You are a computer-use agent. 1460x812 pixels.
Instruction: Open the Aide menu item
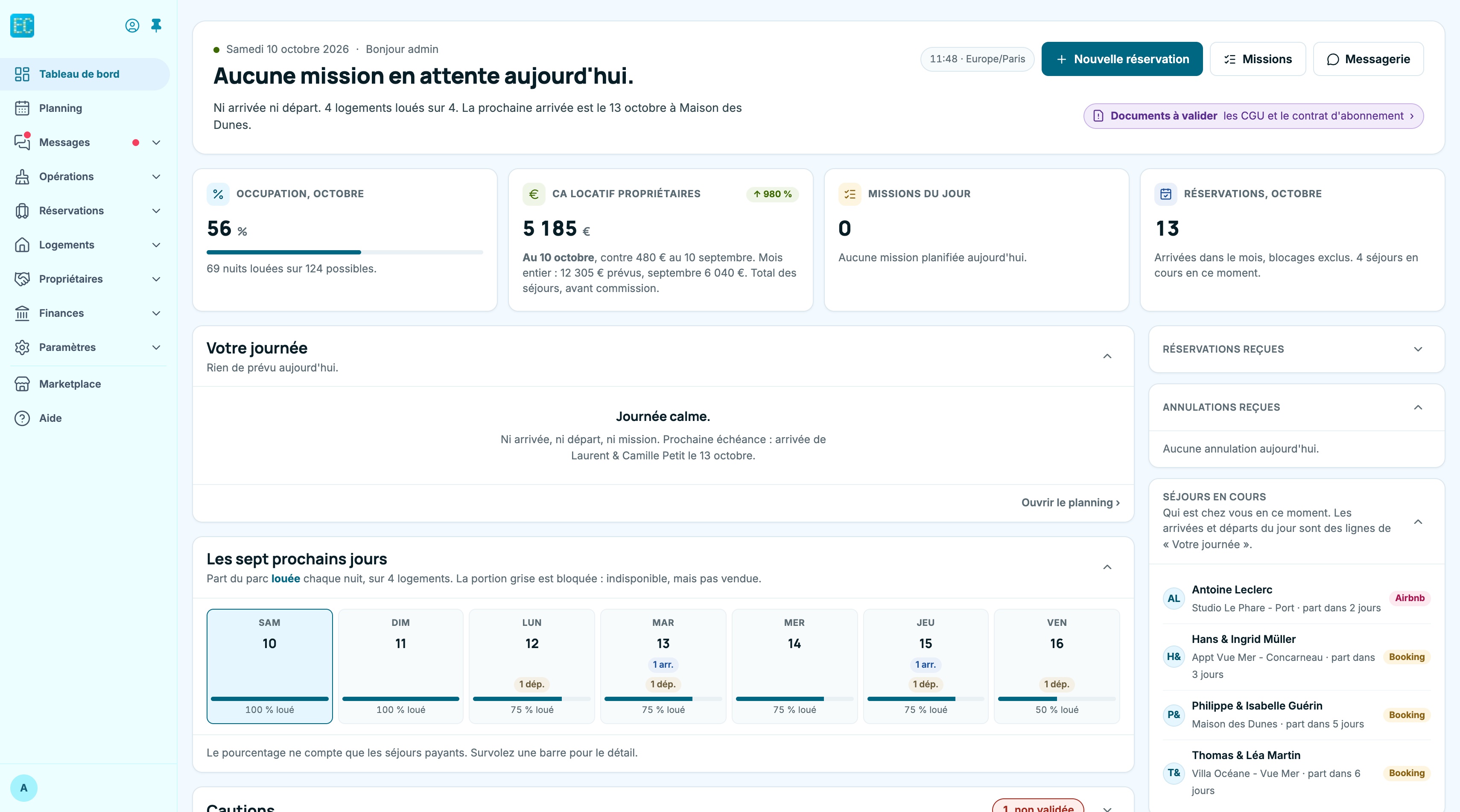click(85, 418)
